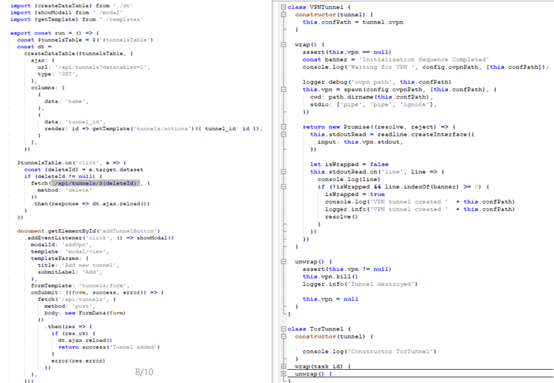Viewport: 554px width, 383px height.
Task: Fold the this.vpn = spawn(...) block
Action: point(283,89)
